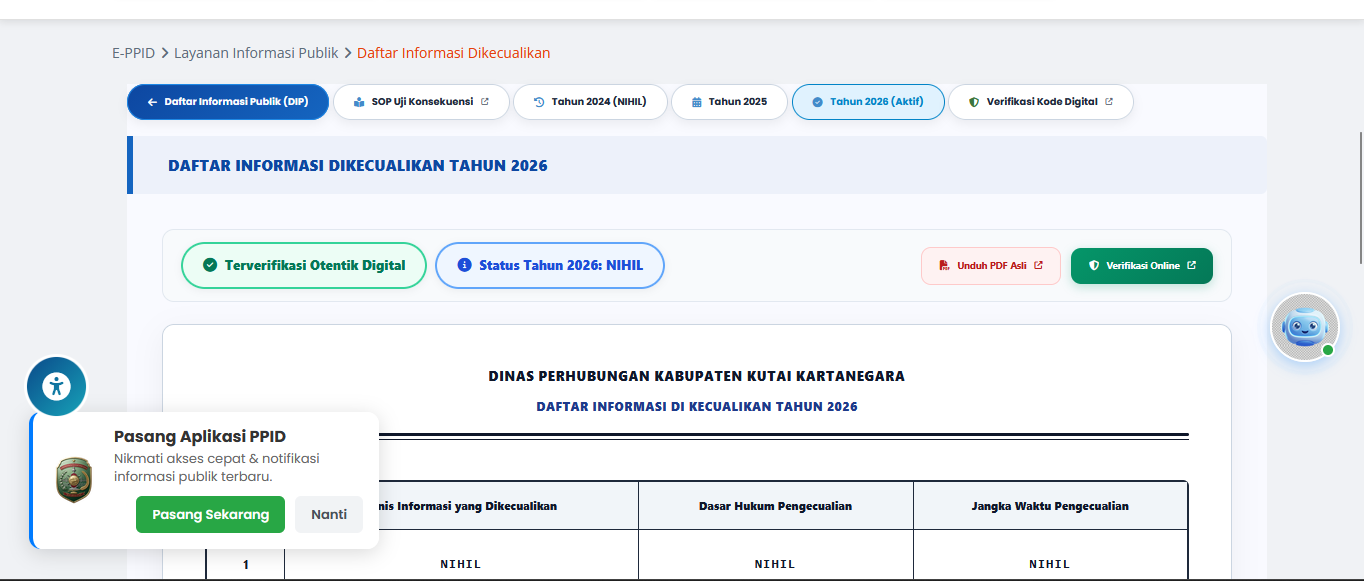Open Layanan Informasi Publik breadcrumb
Screen dimensions: 1364x581
(x=256, y=53)
